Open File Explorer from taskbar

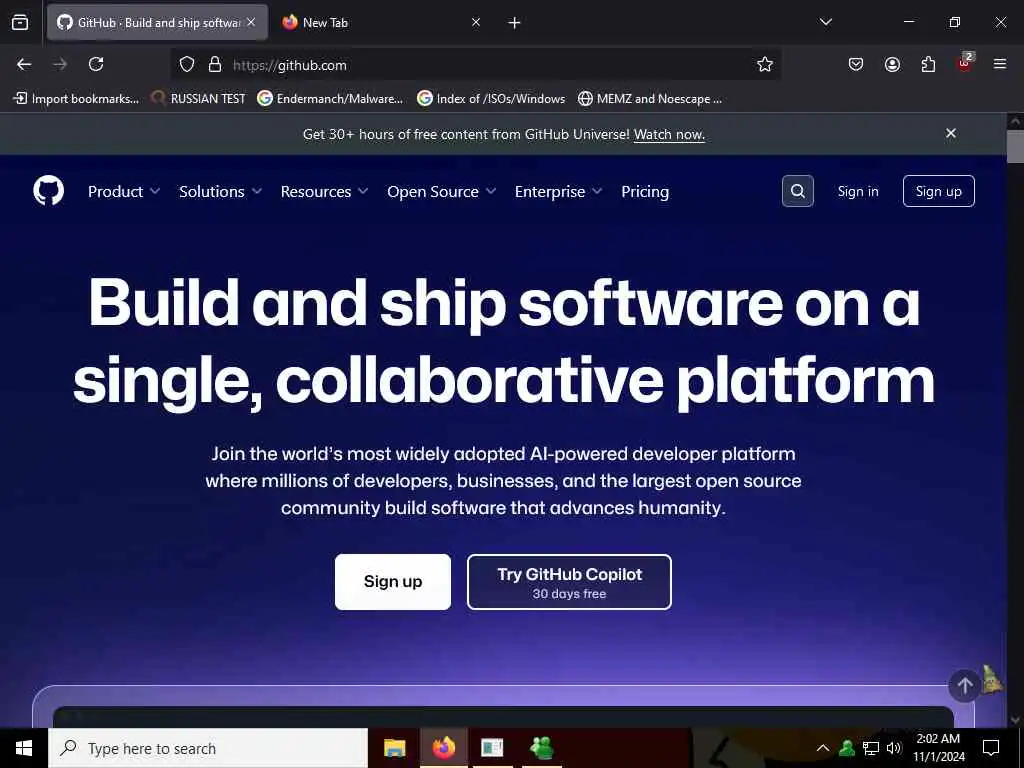394,748
